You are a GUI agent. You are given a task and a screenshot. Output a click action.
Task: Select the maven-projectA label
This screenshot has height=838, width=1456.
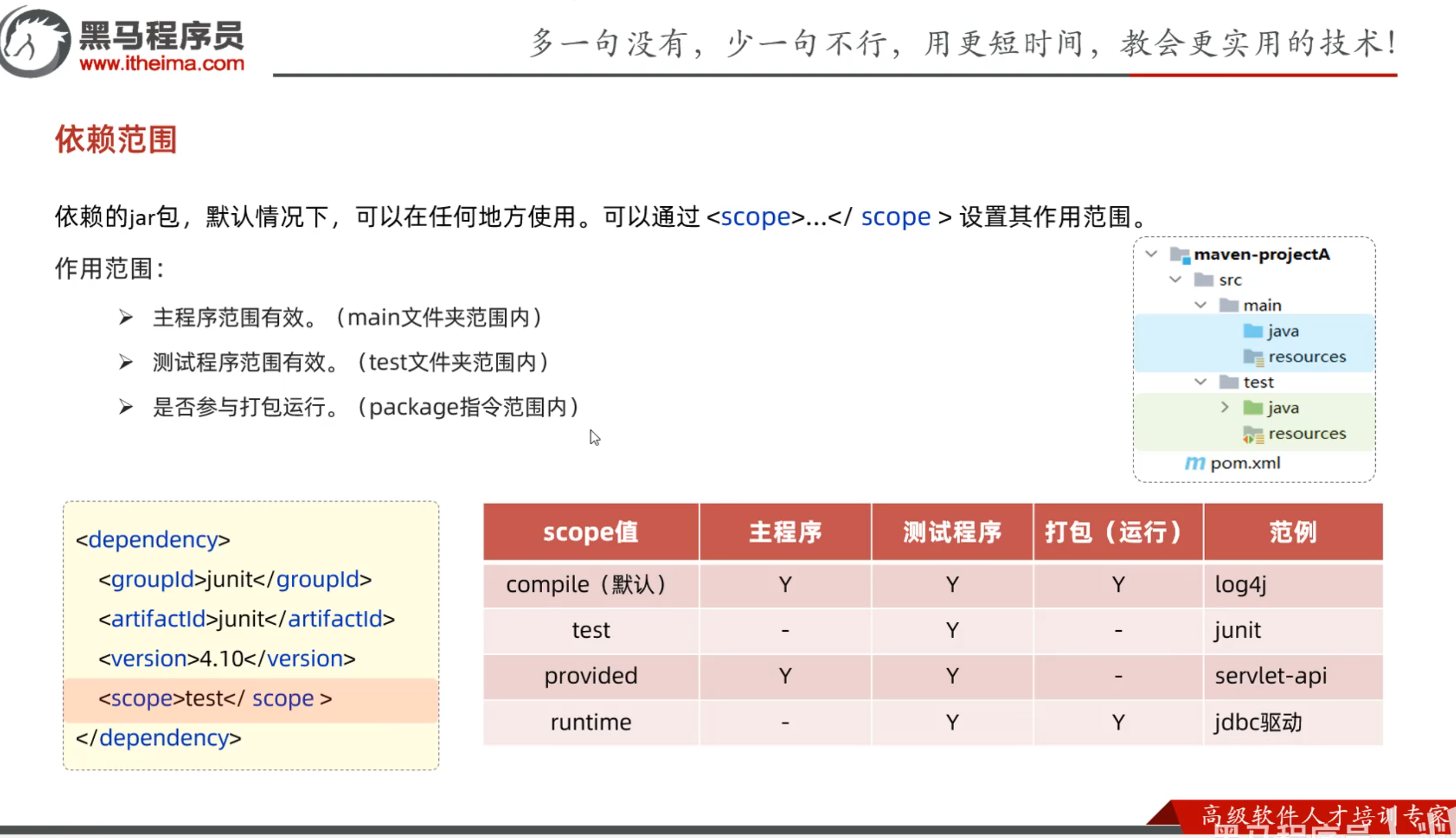1262,254
